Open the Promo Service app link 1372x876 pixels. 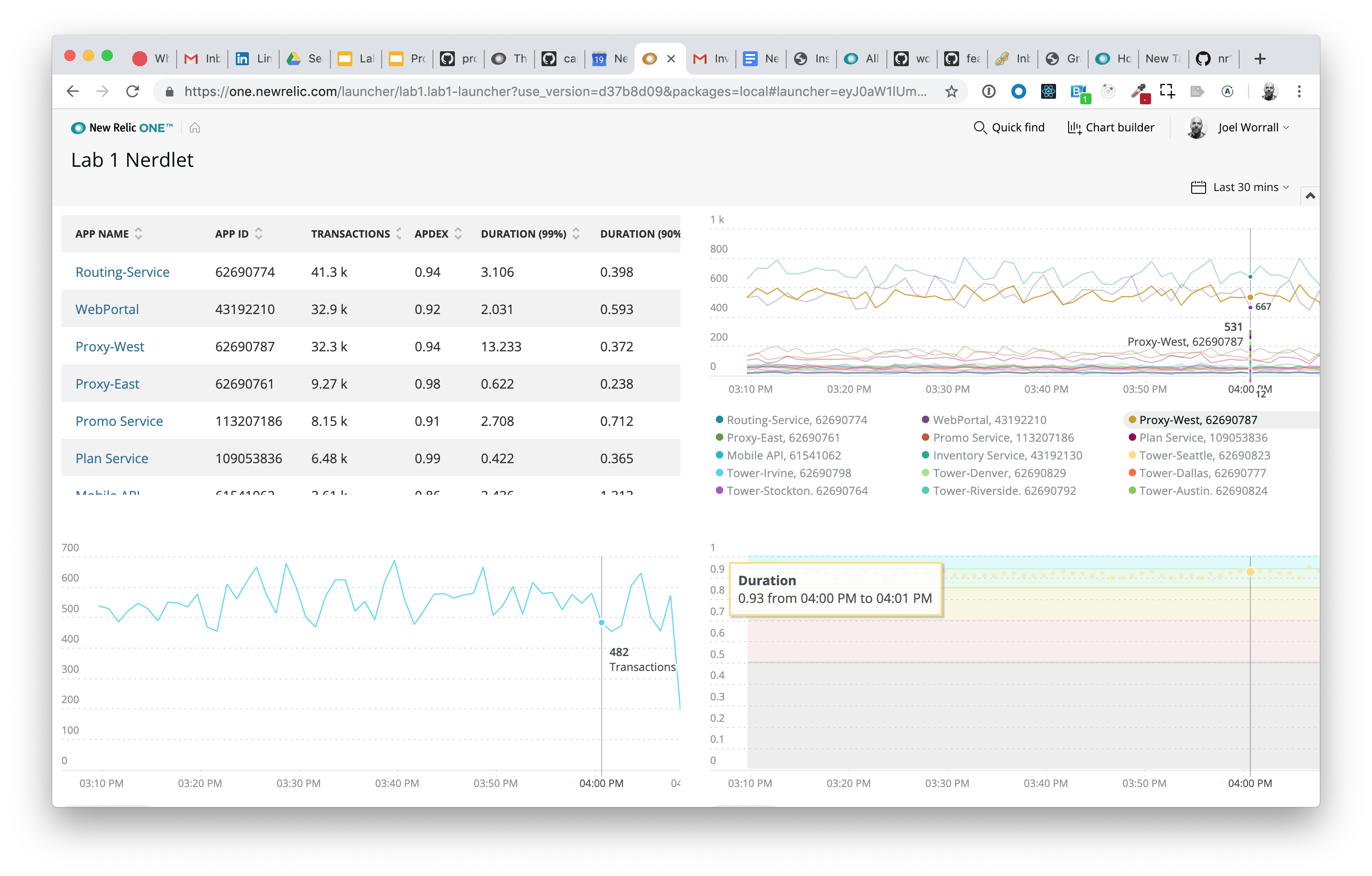[119, 422]
